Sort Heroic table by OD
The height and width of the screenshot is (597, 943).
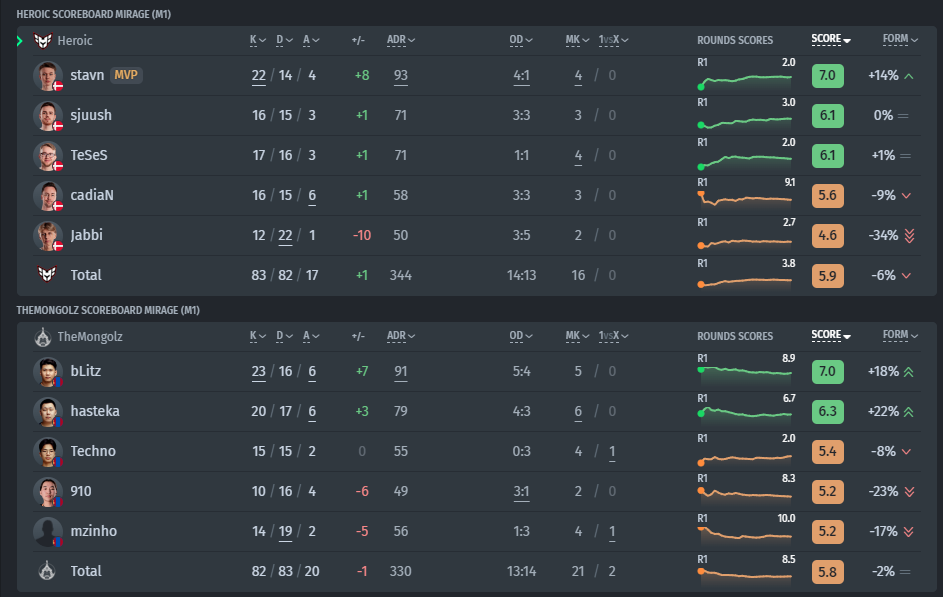(521, 40)
